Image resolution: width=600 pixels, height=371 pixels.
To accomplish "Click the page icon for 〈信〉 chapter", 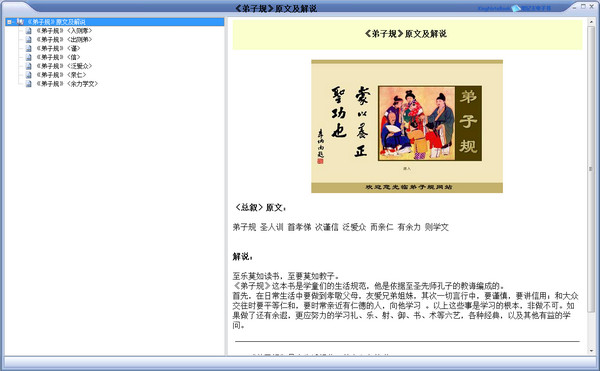I will pos(29,57).
